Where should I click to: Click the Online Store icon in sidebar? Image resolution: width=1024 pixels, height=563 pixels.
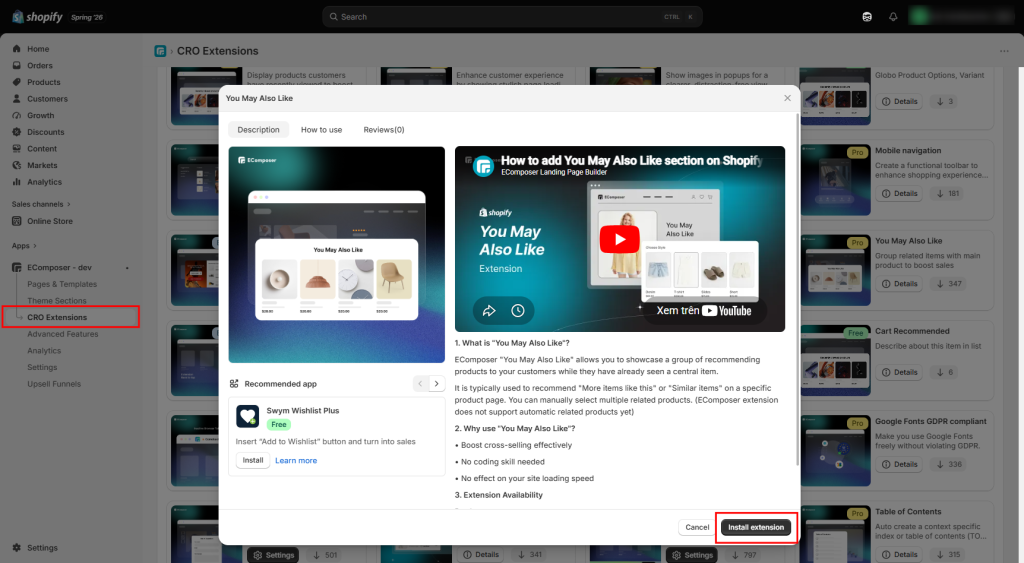(16, 221)
